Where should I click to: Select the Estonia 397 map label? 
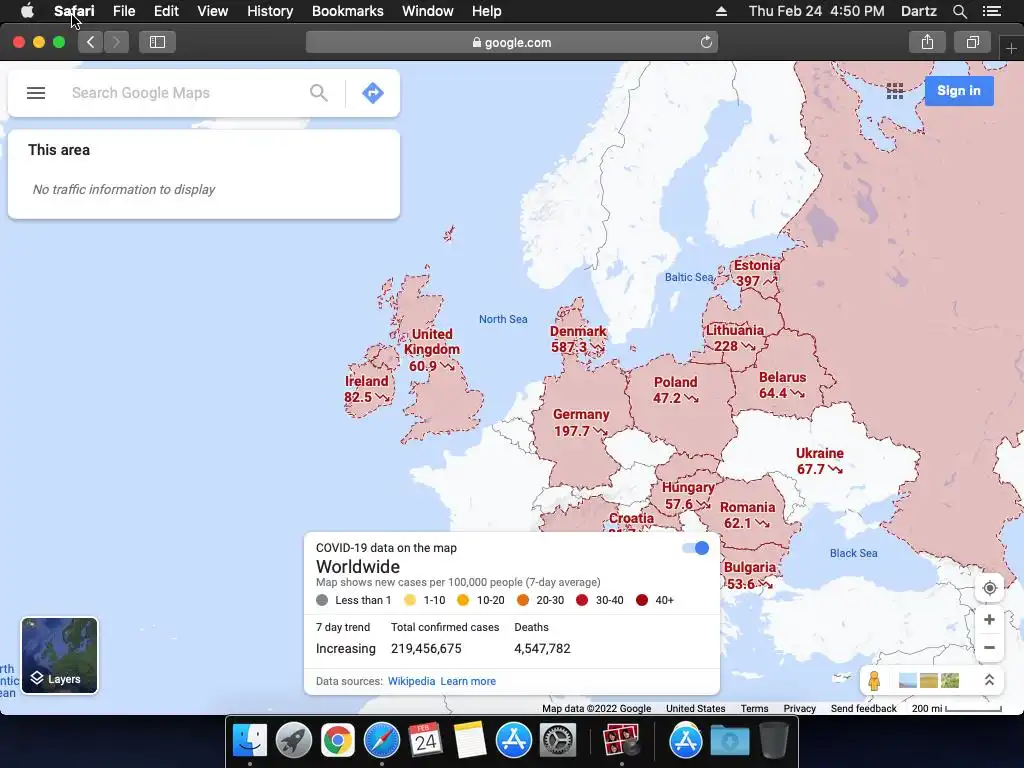(x=756, y=273)
